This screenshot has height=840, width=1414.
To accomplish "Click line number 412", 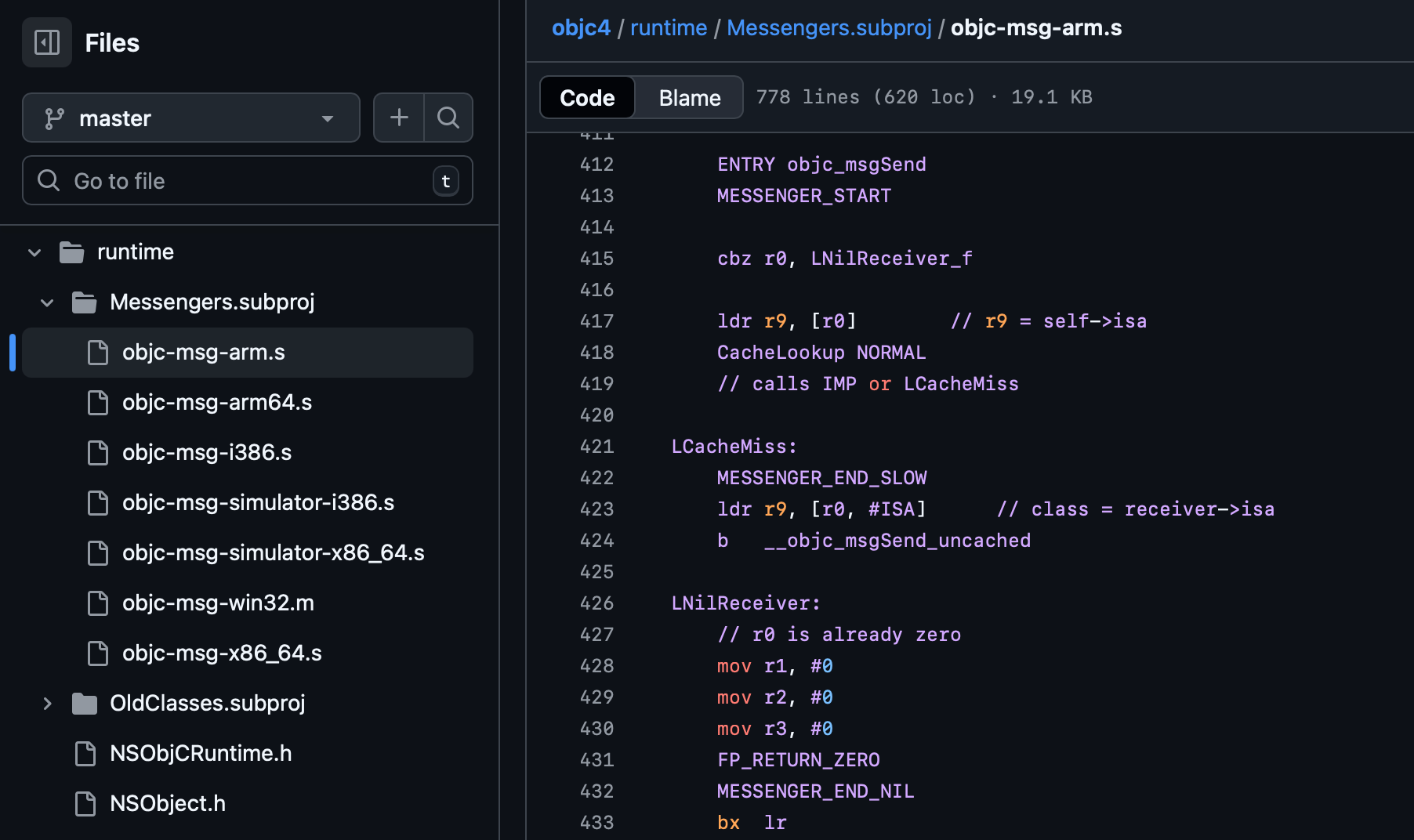I will (596, 165).
